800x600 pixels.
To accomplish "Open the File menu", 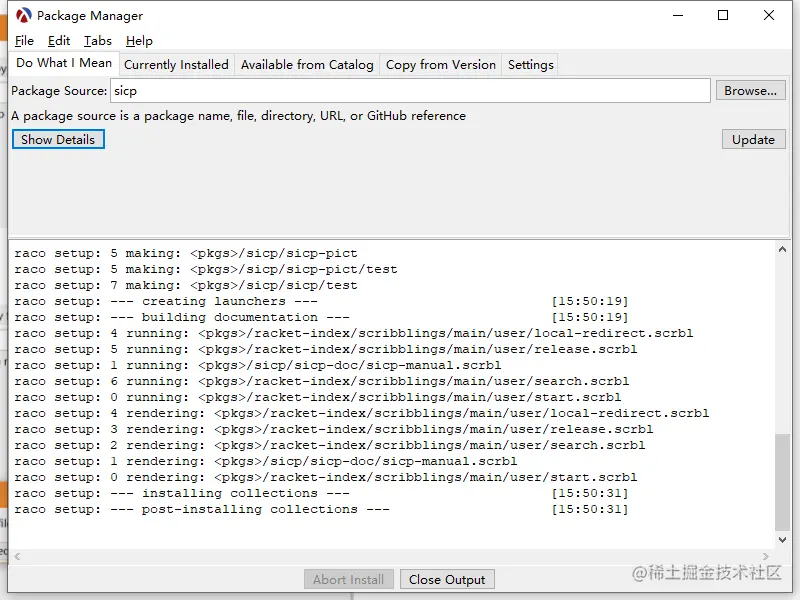I will [24, 41].
